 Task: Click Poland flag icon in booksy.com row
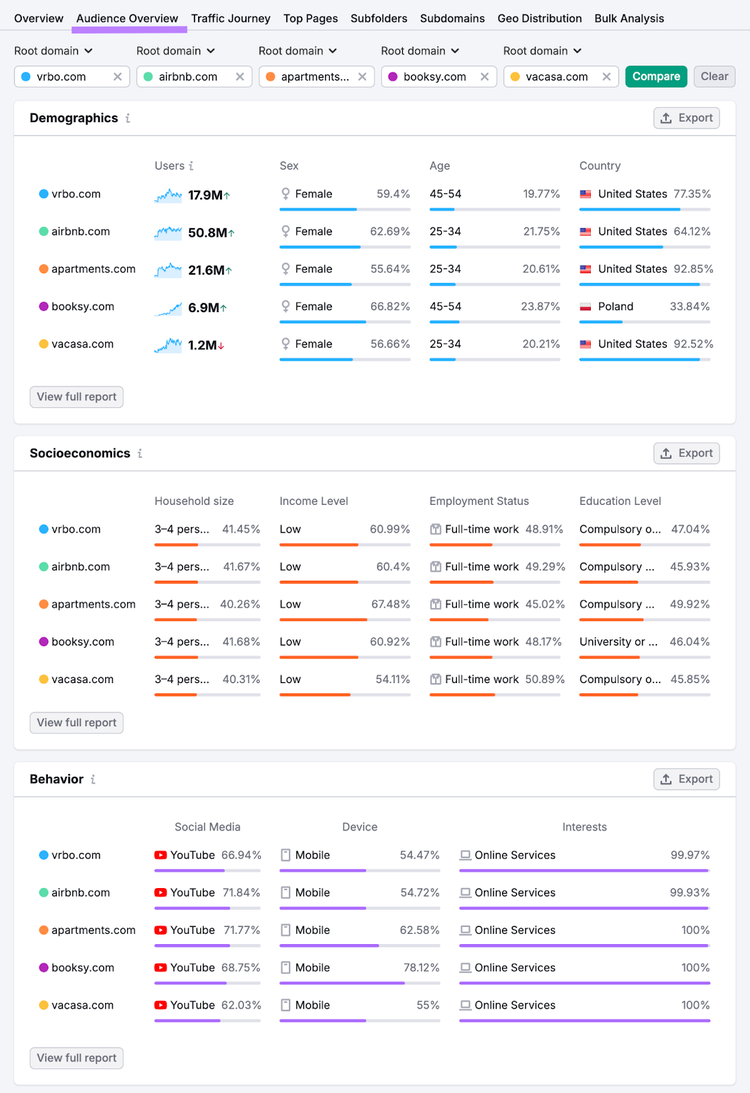586,307
